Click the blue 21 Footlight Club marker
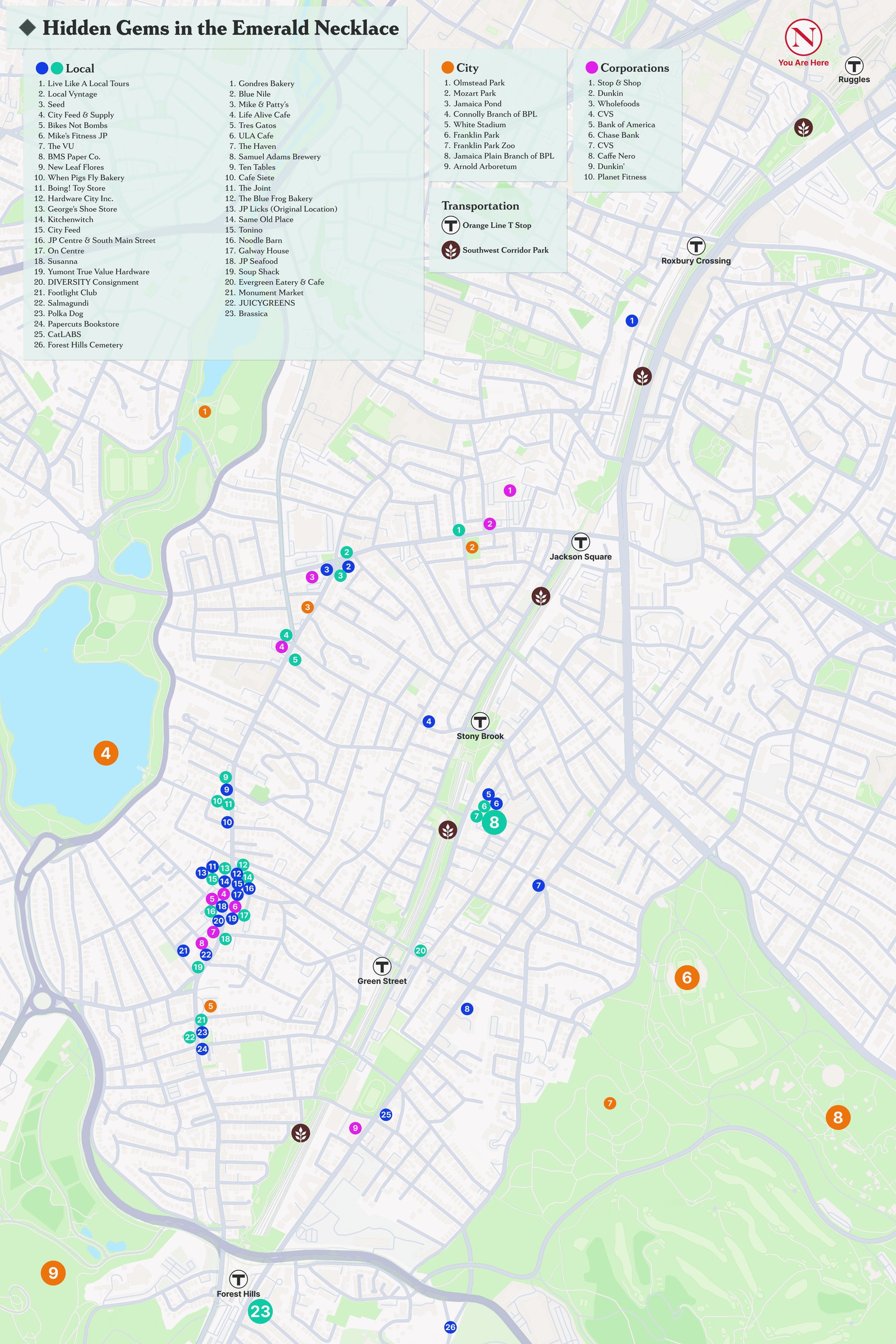 (183, 951)
